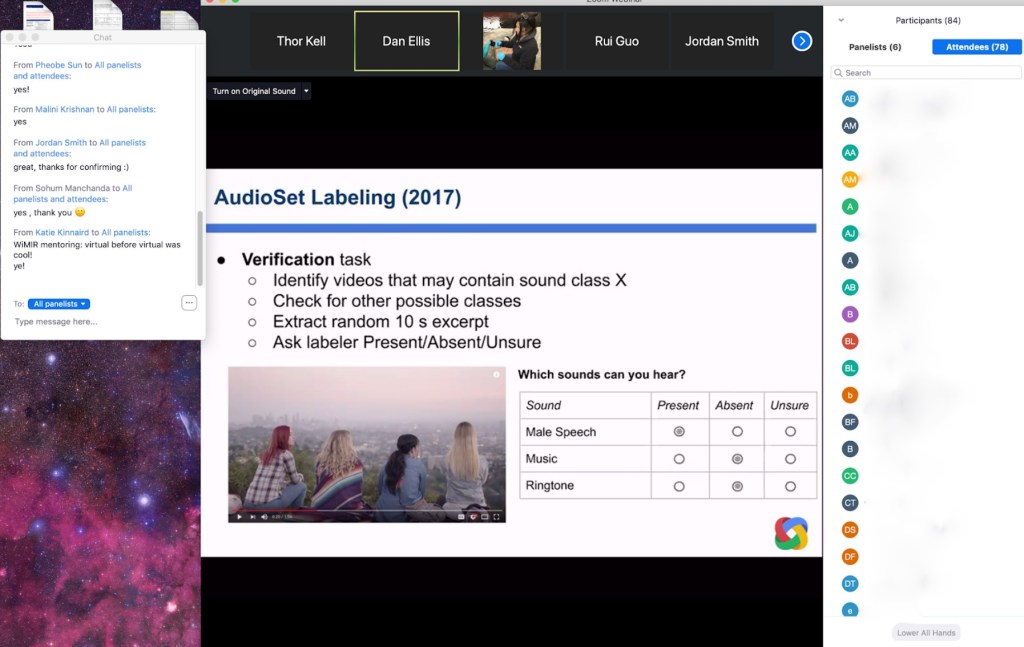Click the green single-letter A avatar
Viewport: 1024px width, 647px height.
tap(850, 206)
